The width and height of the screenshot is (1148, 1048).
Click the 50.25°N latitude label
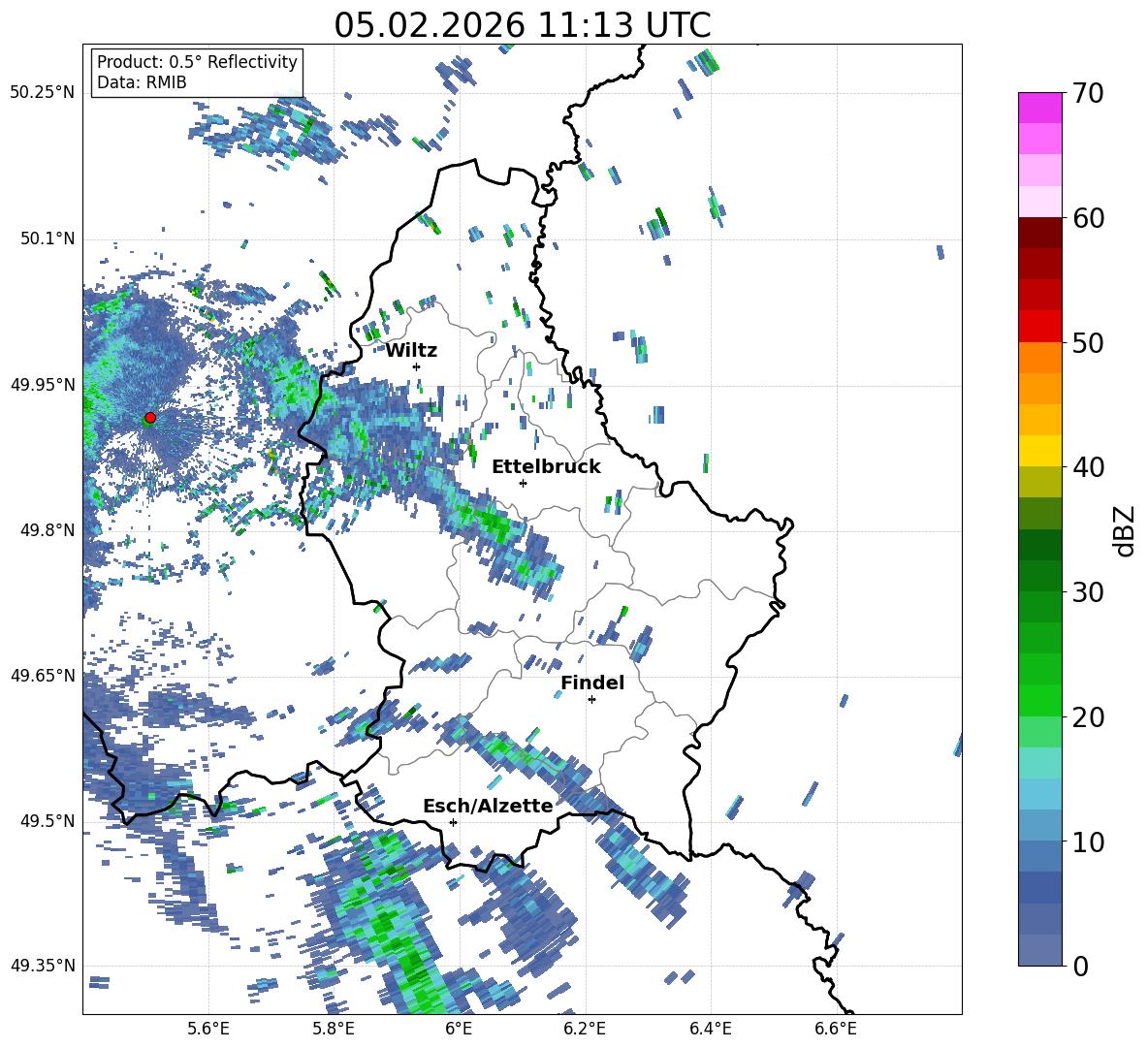tap(43, 93)
